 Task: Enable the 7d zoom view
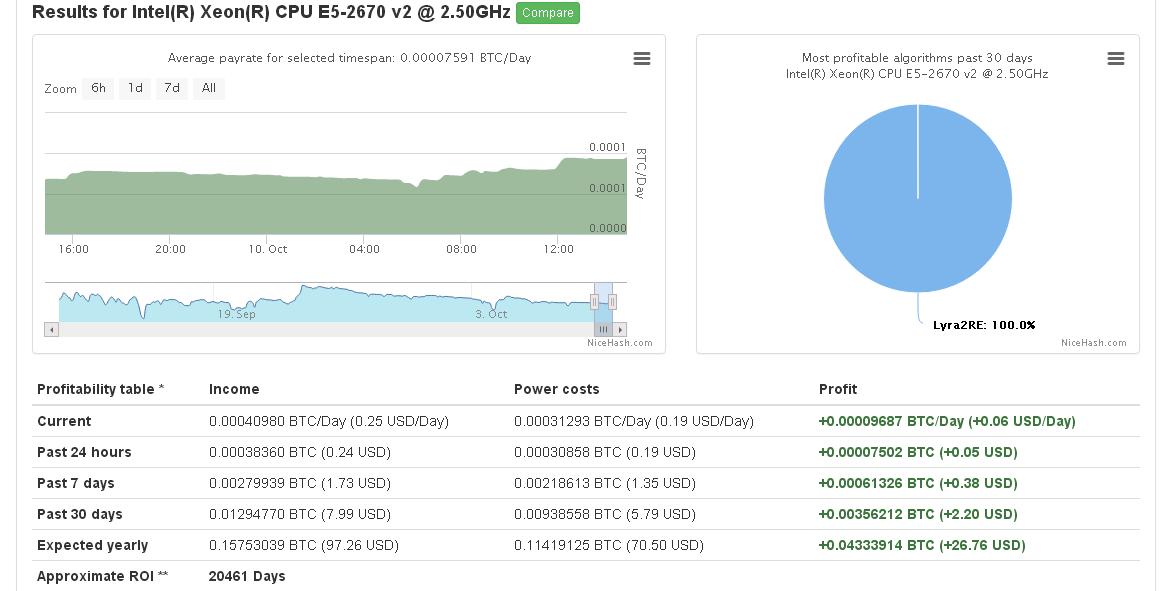170,88
